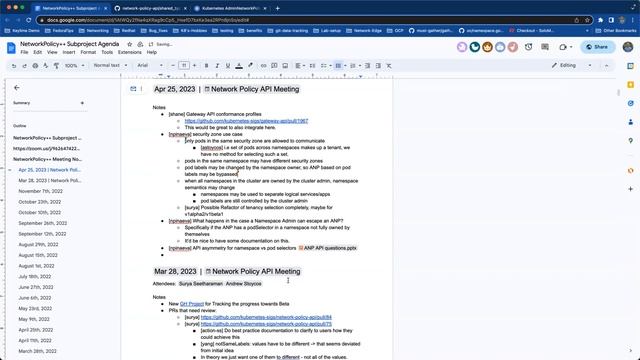
Task: Open the gateway-api pull request link
Action: 246,121
